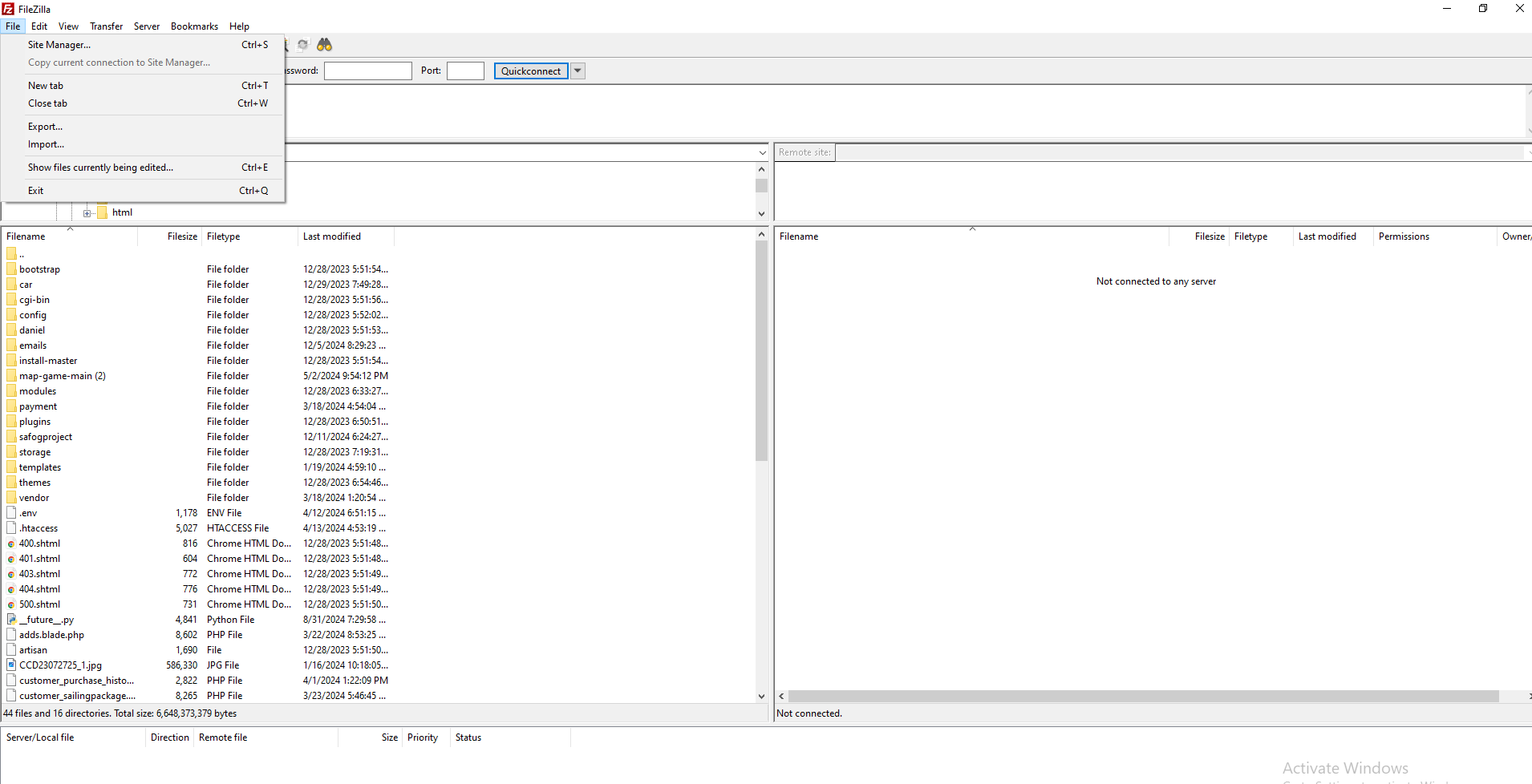Click remote Permissions column header
Image resolution: width=1532 pixels, height=784 pixels.
tap(1434, 236)
